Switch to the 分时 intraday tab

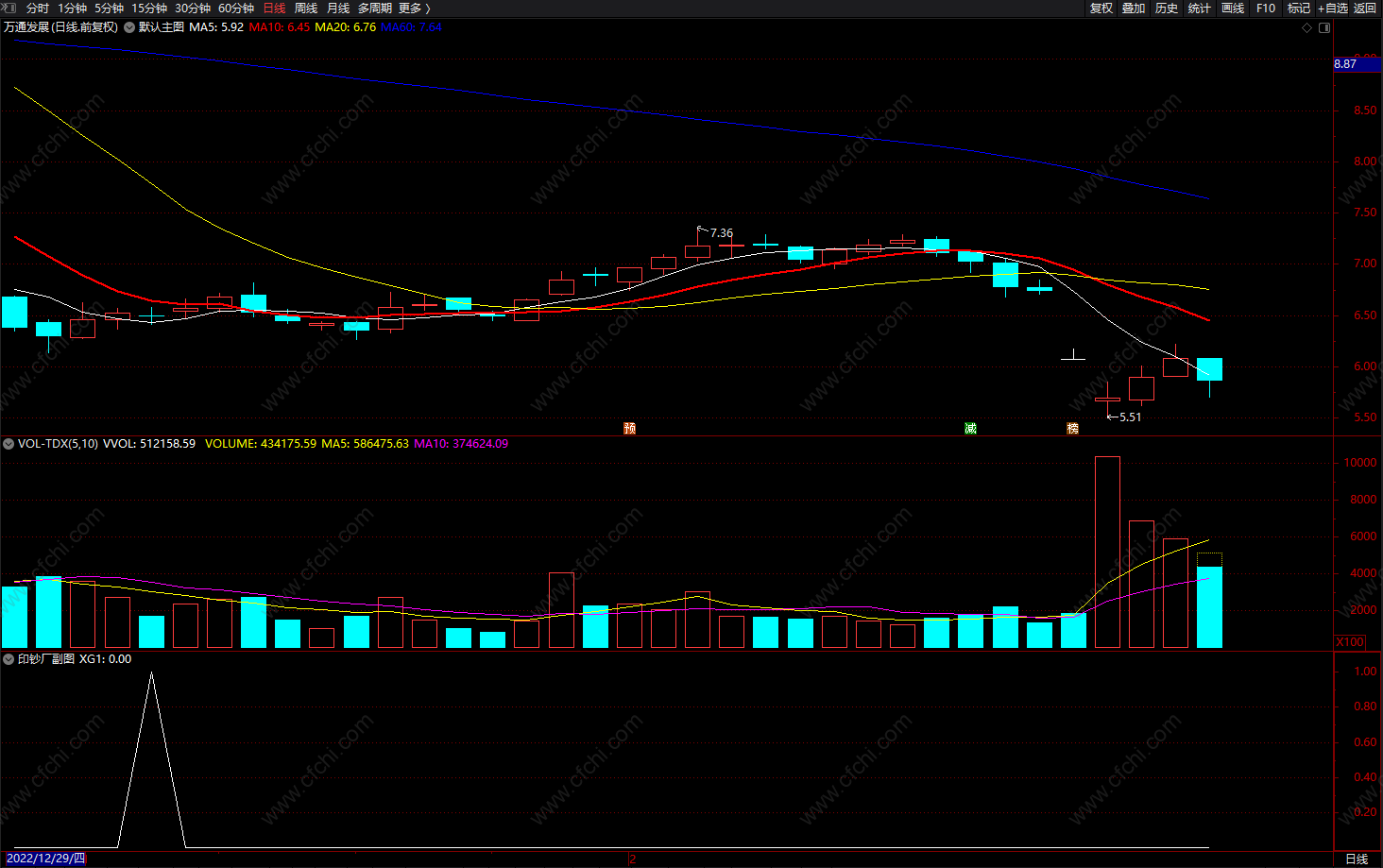38,8
